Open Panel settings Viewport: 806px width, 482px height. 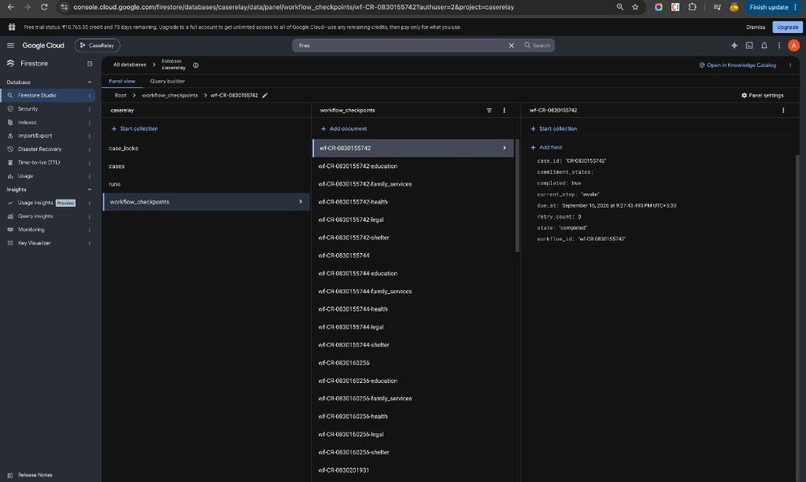[x=762, y=95]
